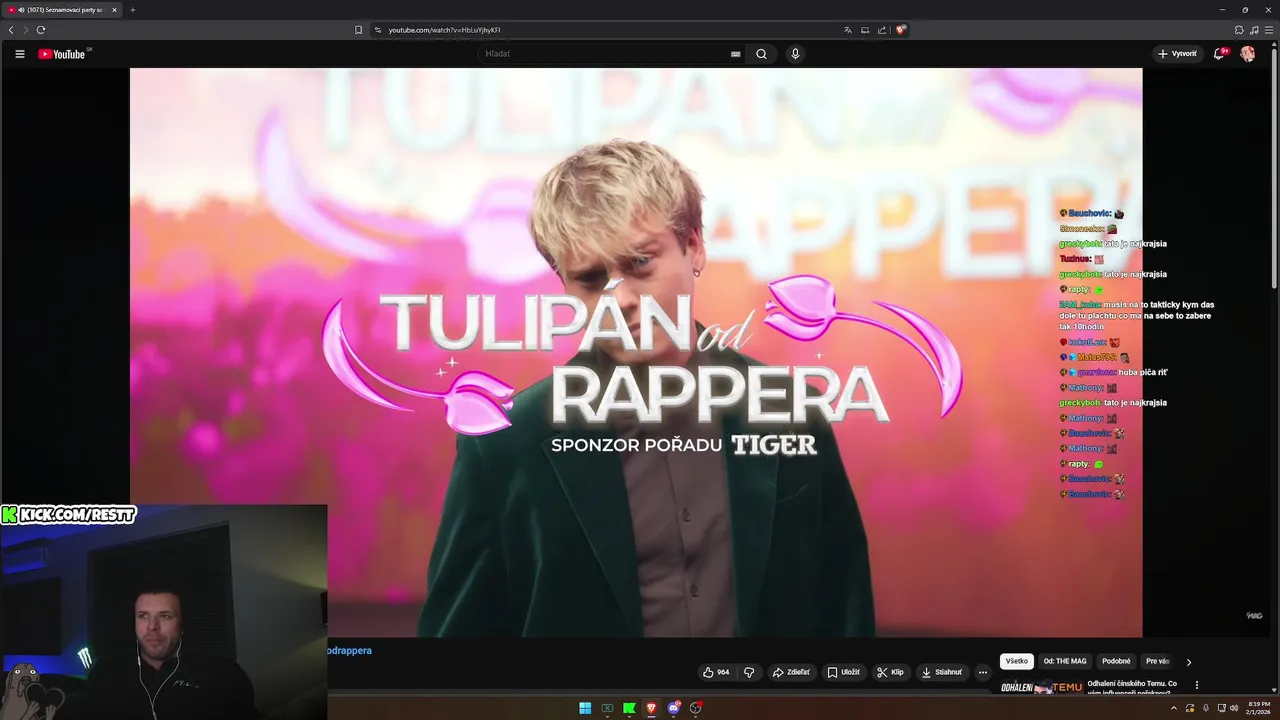Share this page from the address bar
Image resolution: width=1280 pixels, height=720 pixels.
882,30
